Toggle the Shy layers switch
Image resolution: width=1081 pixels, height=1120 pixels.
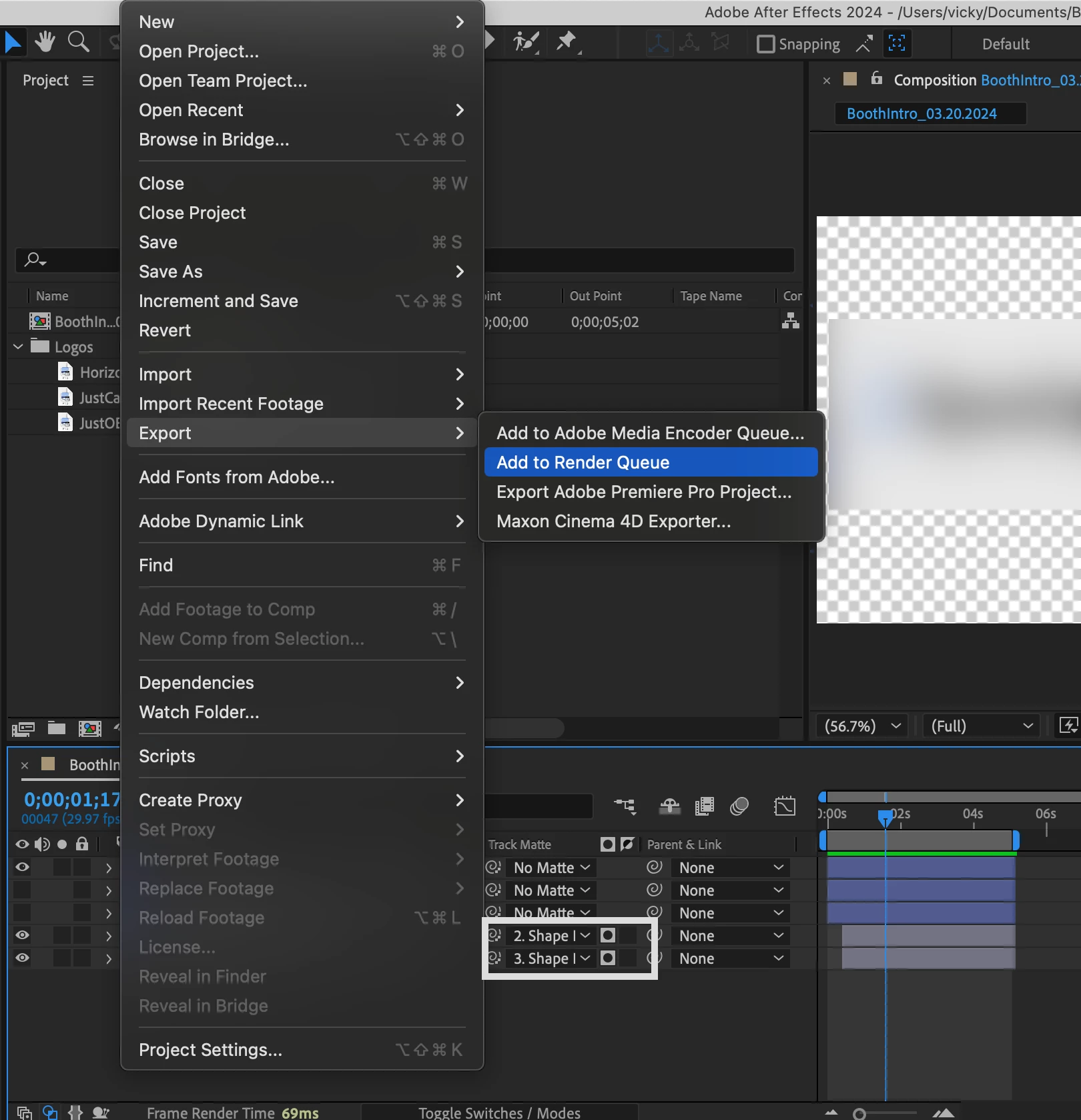(669, 806)
